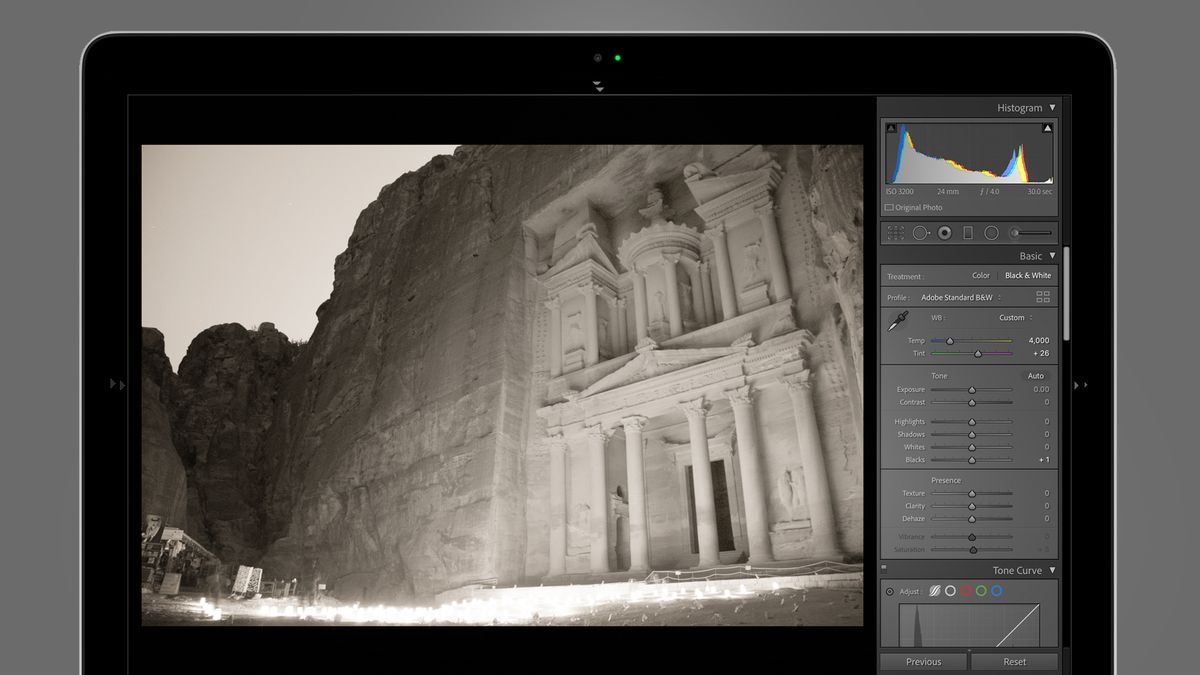Click the Temp slider handle
Screen dimensions: 1200x675
point(950,340)
